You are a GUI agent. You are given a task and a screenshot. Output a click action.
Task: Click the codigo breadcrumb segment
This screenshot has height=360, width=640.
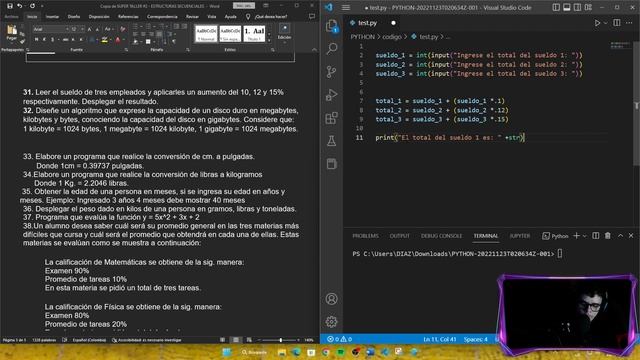392,37
